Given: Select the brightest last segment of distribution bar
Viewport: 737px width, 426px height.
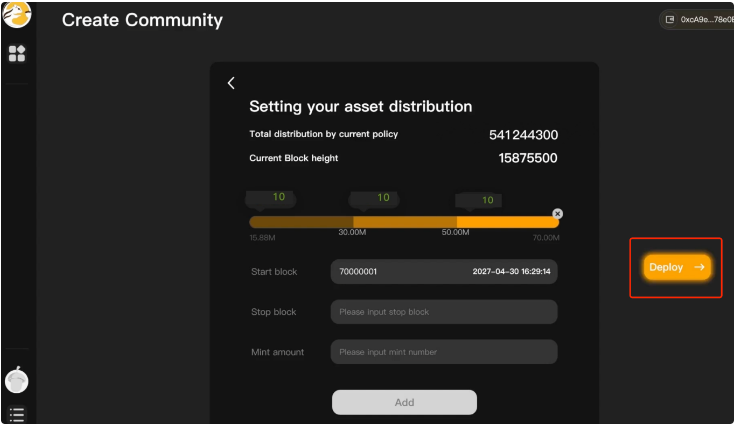Looking at the screenshot, I should [505, 222].
